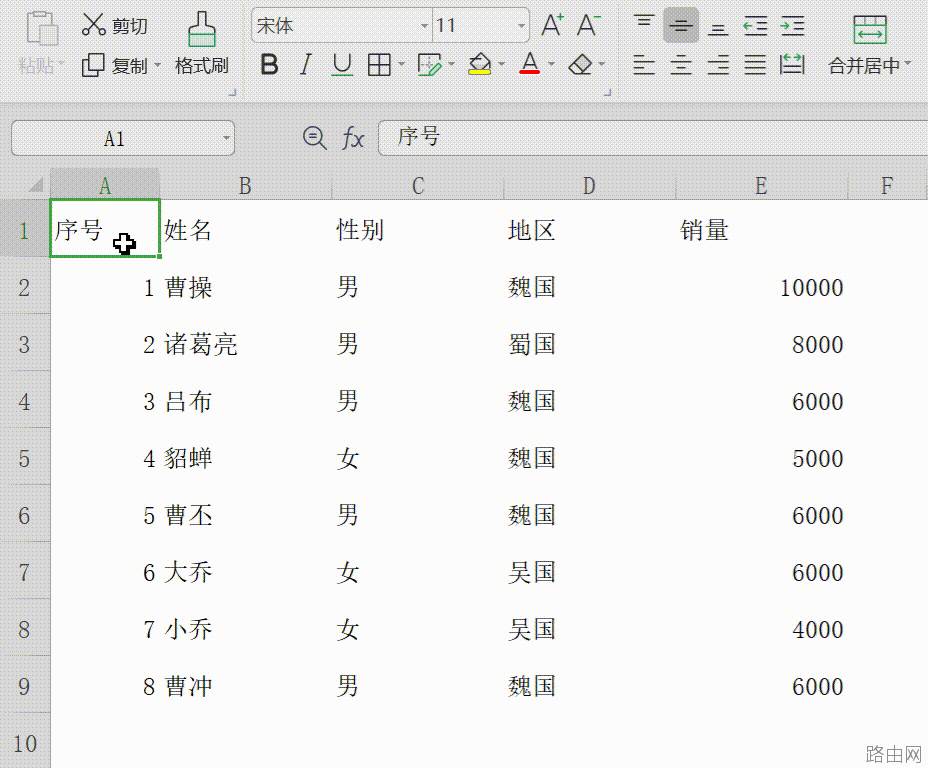Open fill color dropdown arrow
Image resolution: width=928 pixels, height=768 pixels.
502,63
